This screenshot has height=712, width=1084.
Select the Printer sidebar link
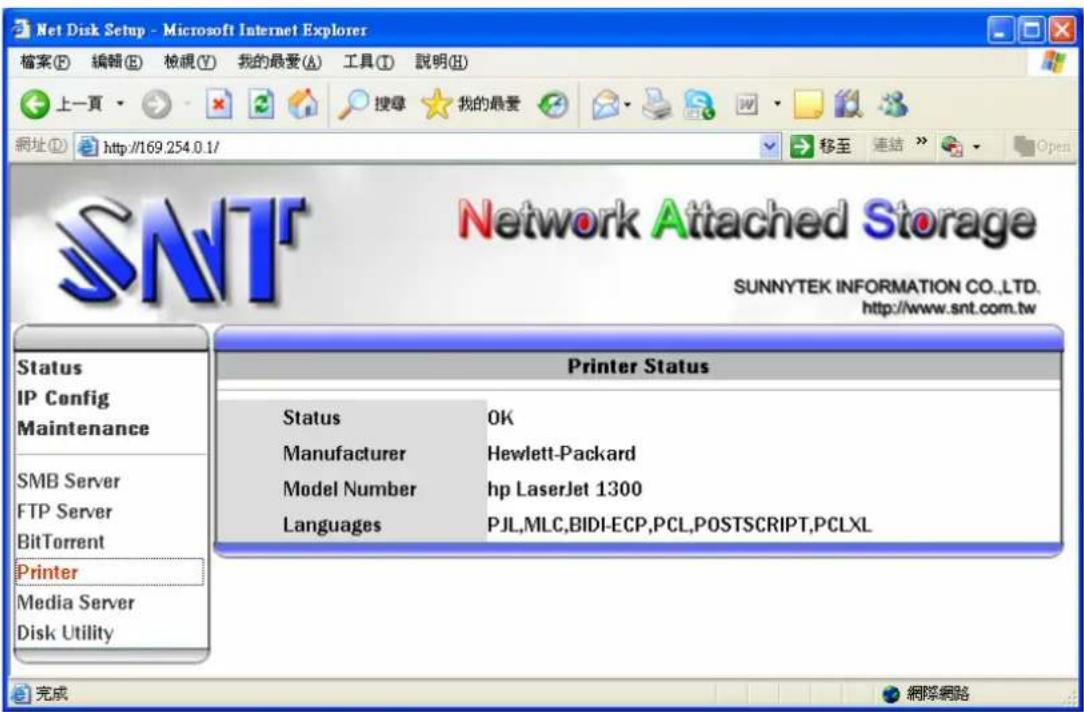(48, 572)
